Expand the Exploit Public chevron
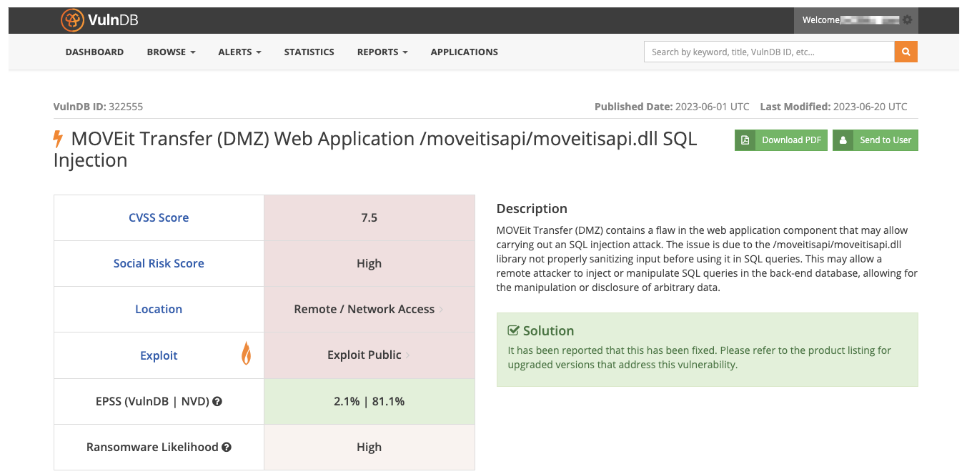 pyautogui.click(x=408, y=355)
